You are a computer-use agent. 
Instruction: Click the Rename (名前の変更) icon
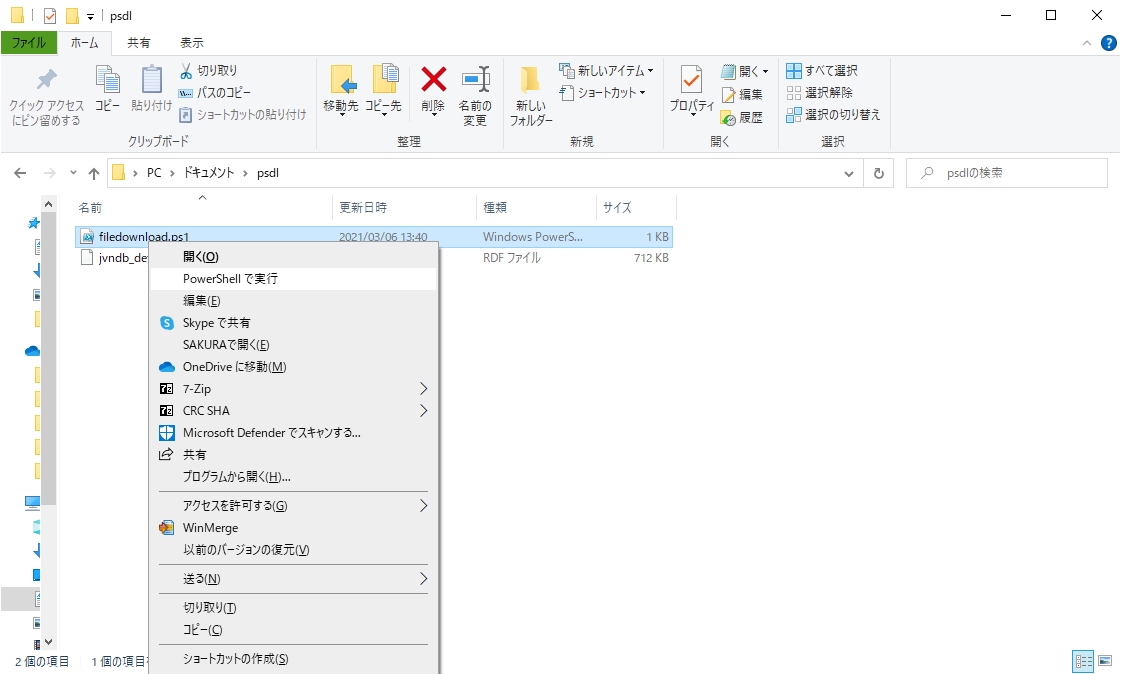475,96
